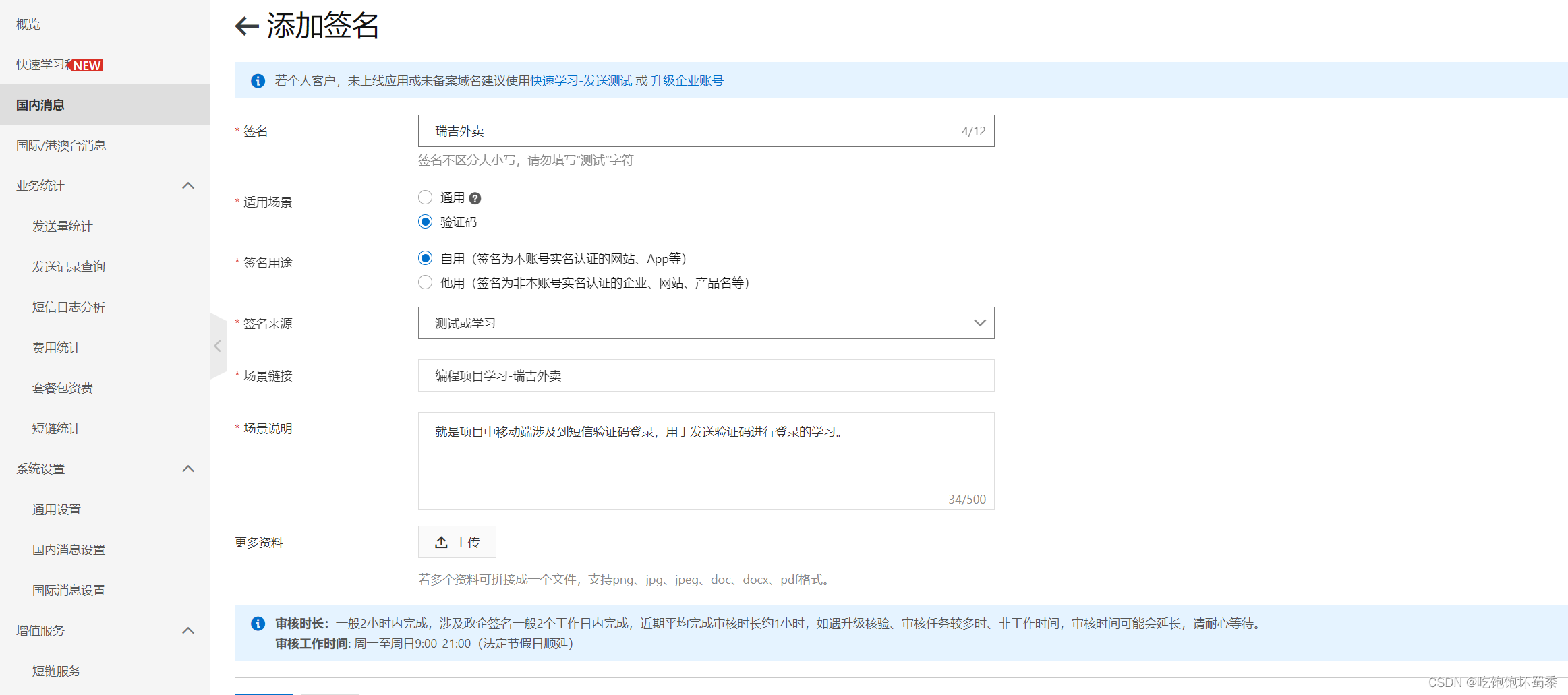Click the 34/500 character counter

tap(967, 500)
